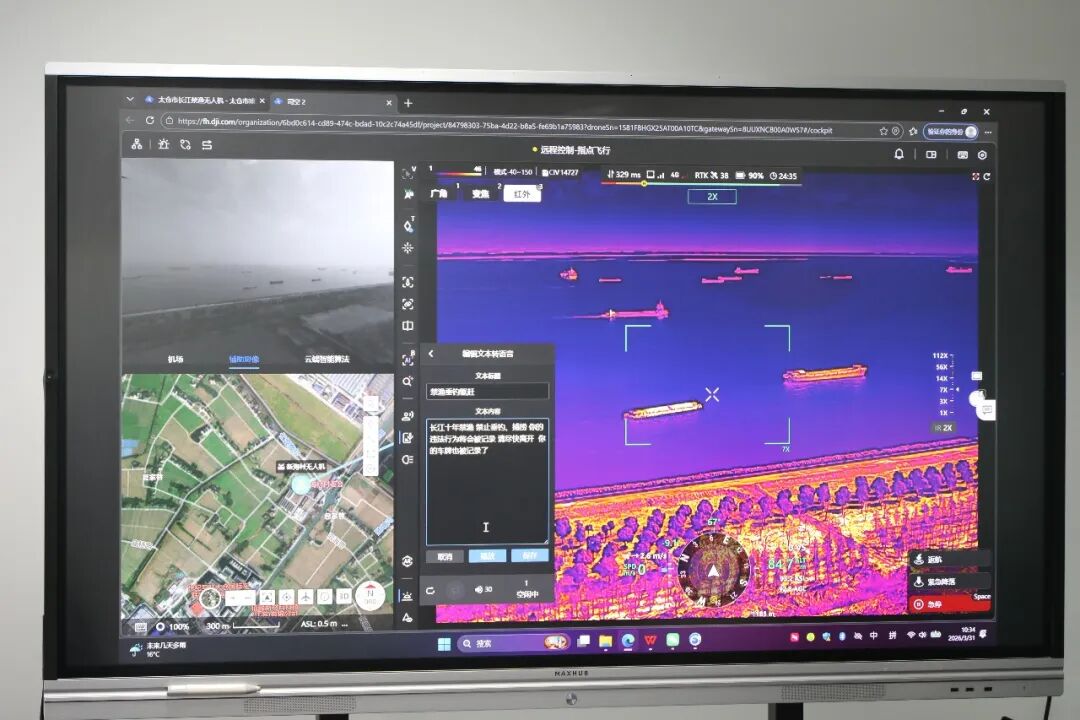Click the notification bell icon

pos(898,154)
